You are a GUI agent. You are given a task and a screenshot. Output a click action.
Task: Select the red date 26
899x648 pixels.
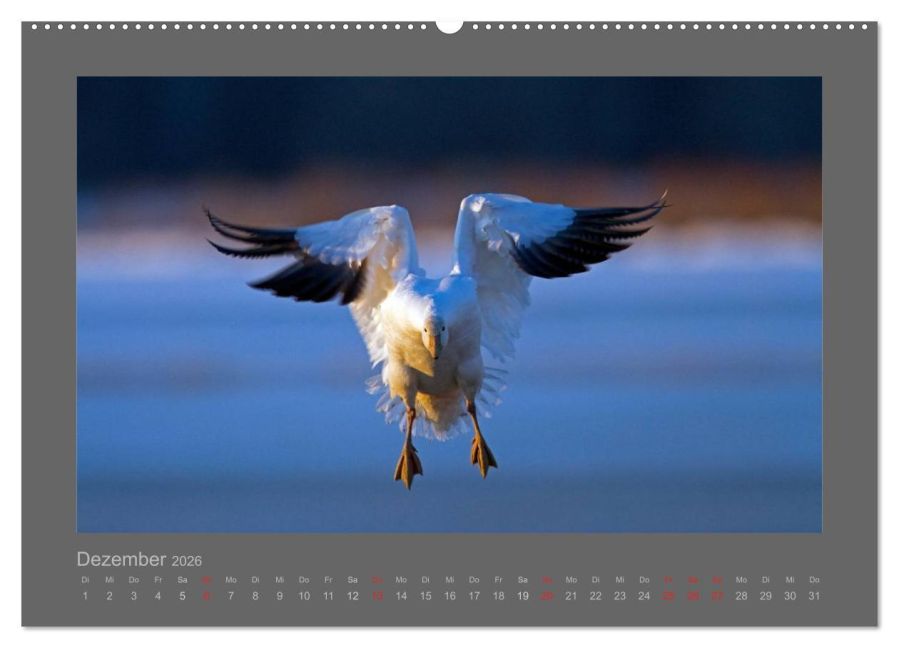click(693, 596)
